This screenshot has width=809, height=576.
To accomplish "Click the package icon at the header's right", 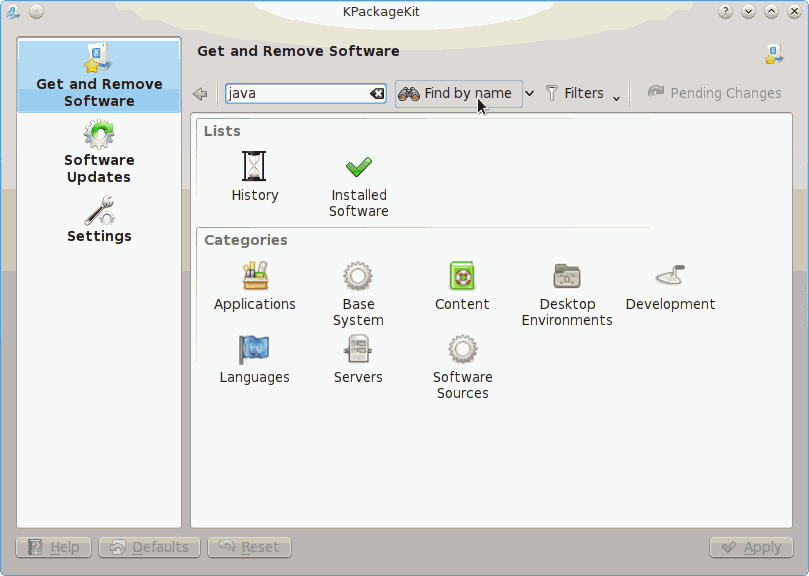I will tap(774, 54).
